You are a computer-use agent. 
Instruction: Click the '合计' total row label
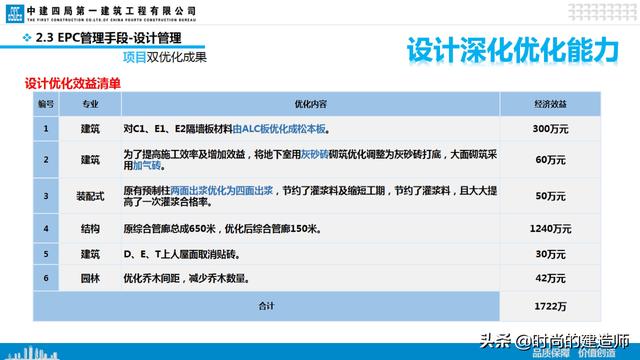point(266,306)
